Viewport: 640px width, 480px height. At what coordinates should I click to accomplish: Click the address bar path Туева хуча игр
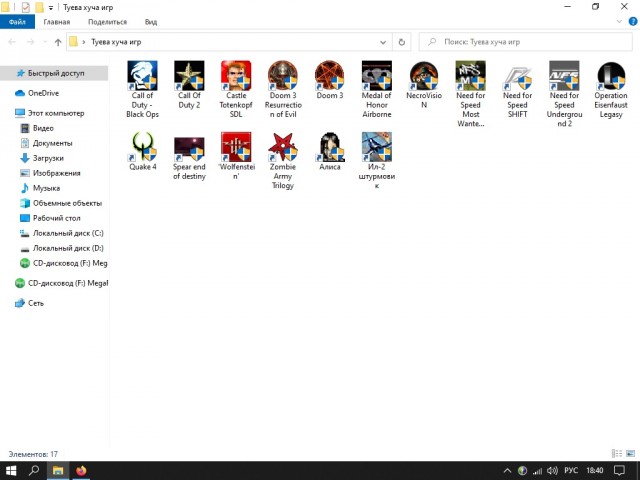pyautogui.click(x=116, y=42)
